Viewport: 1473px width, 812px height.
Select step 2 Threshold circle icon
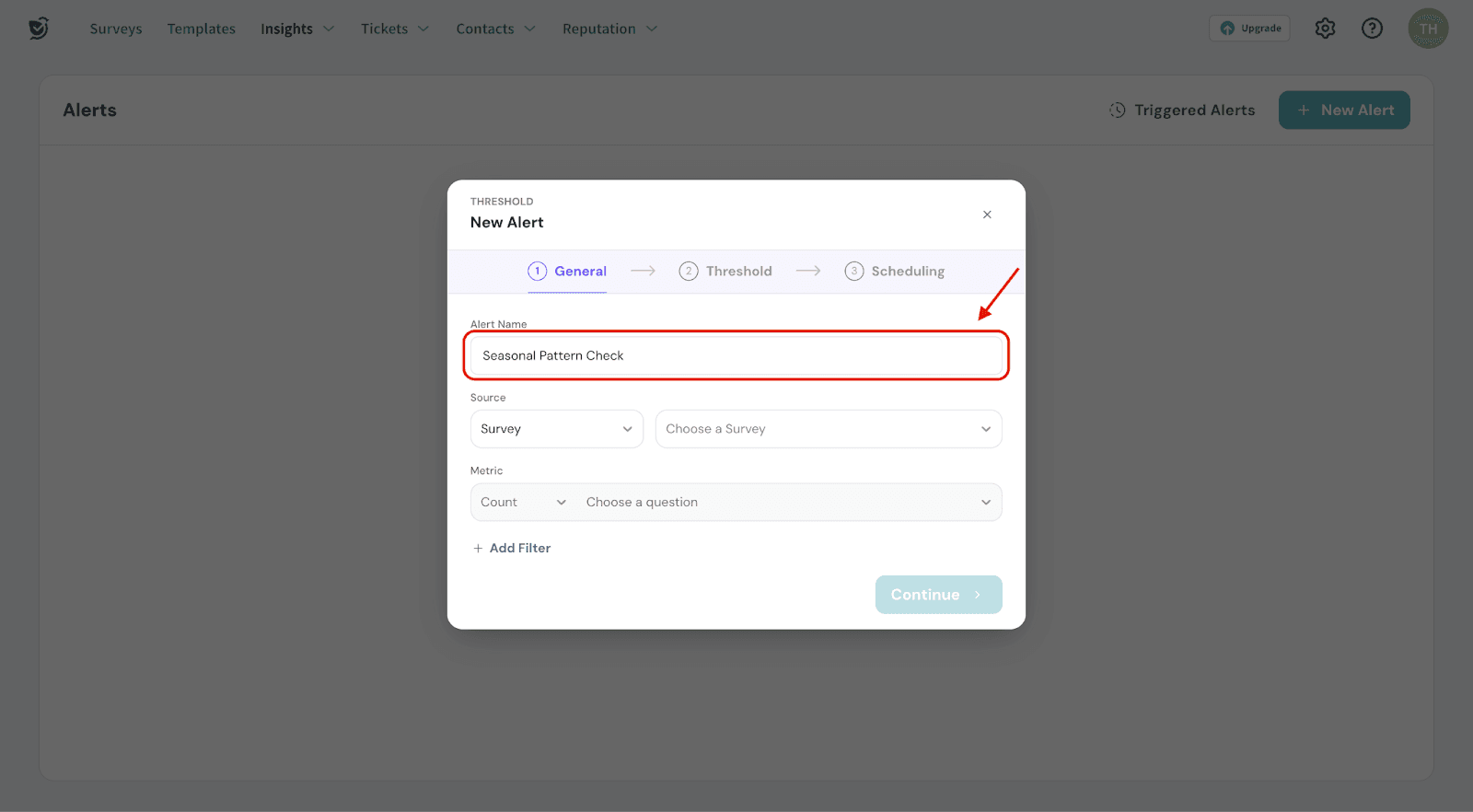[x=688, y=272]
